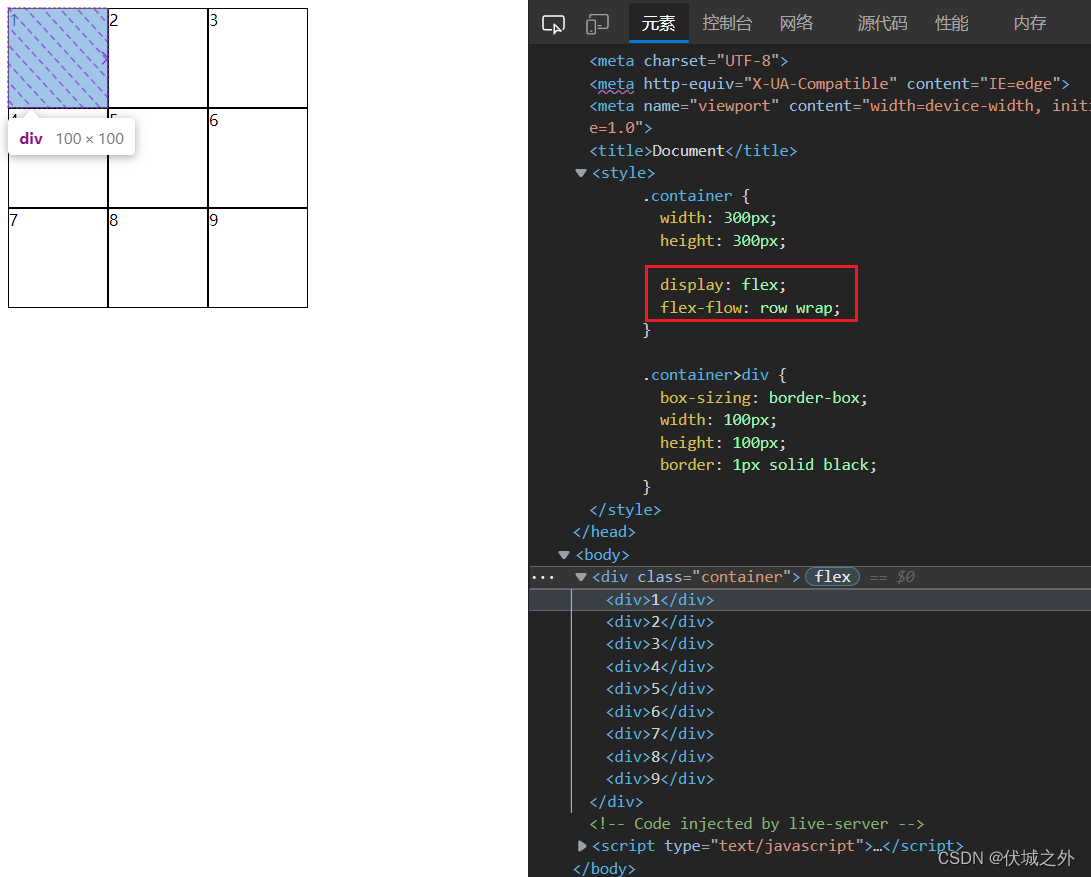Collapse the body element node
This screenshot has height=877, width=1091.
coord(564,555)
